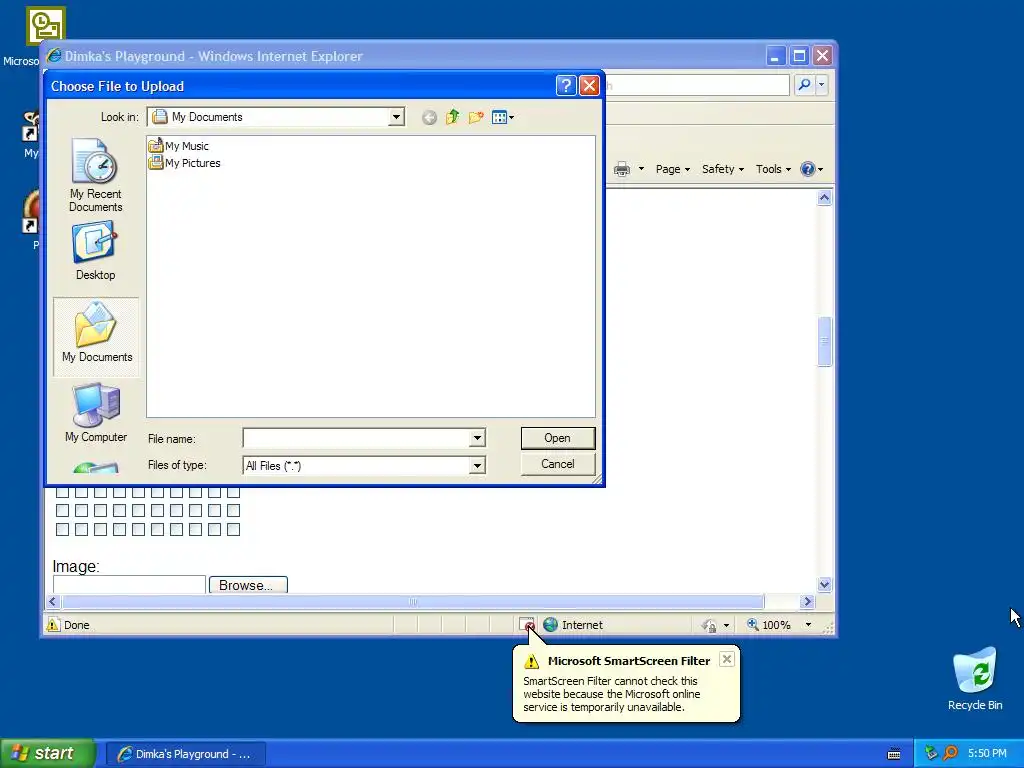Click the orange search tray icon

coord(950,754)
